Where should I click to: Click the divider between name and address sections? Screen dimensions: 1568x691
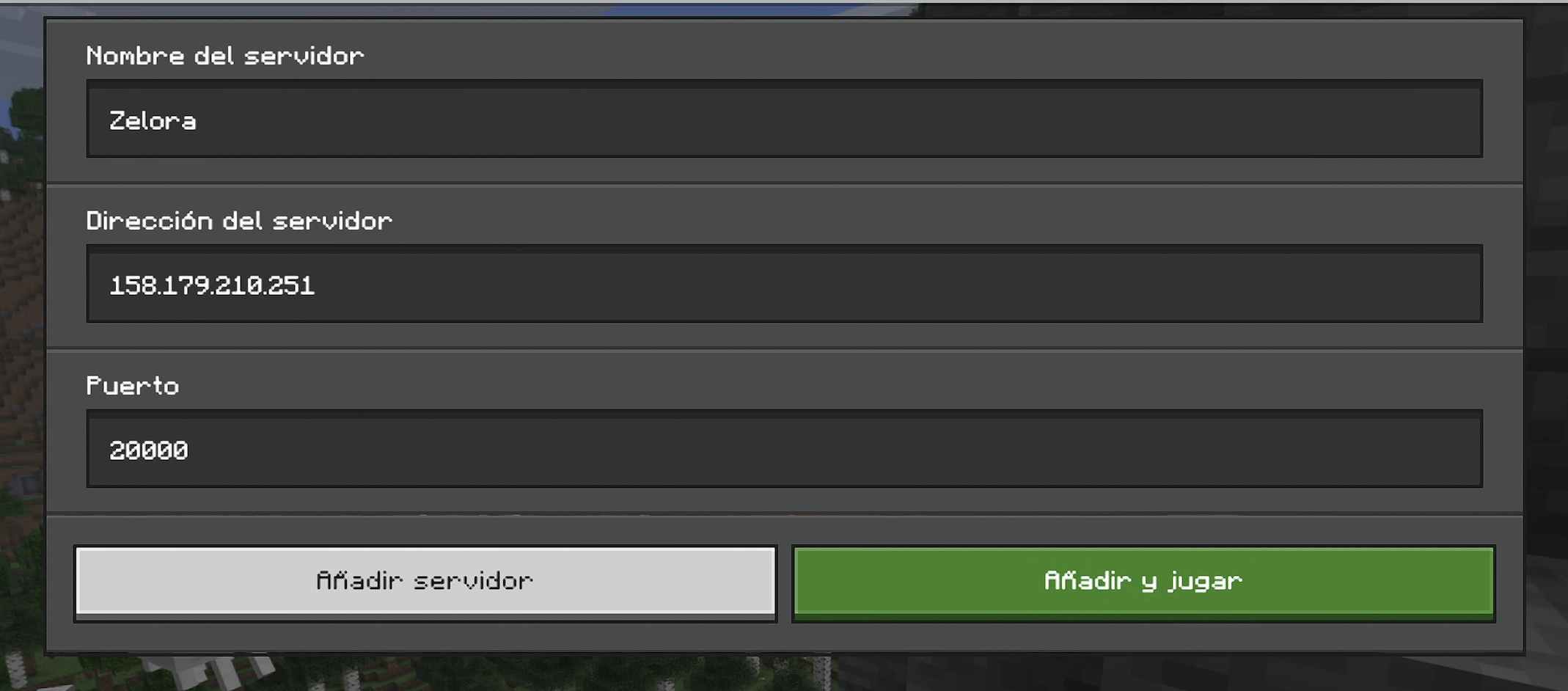click(784, 183)
